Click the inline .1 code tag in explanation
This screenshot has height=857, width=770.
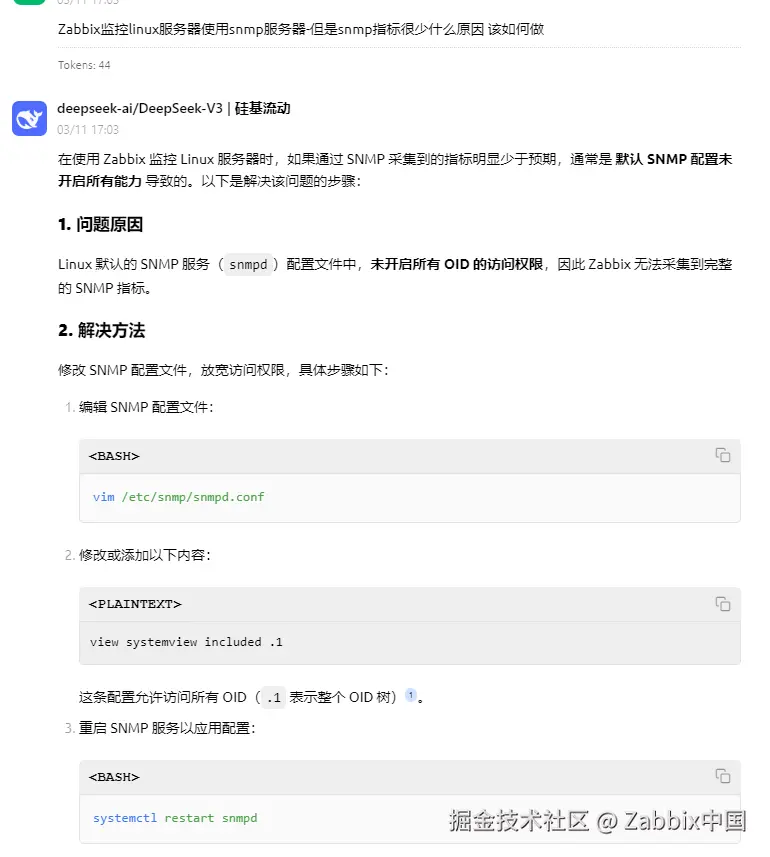pyautogui.click(x=273, y=697)
